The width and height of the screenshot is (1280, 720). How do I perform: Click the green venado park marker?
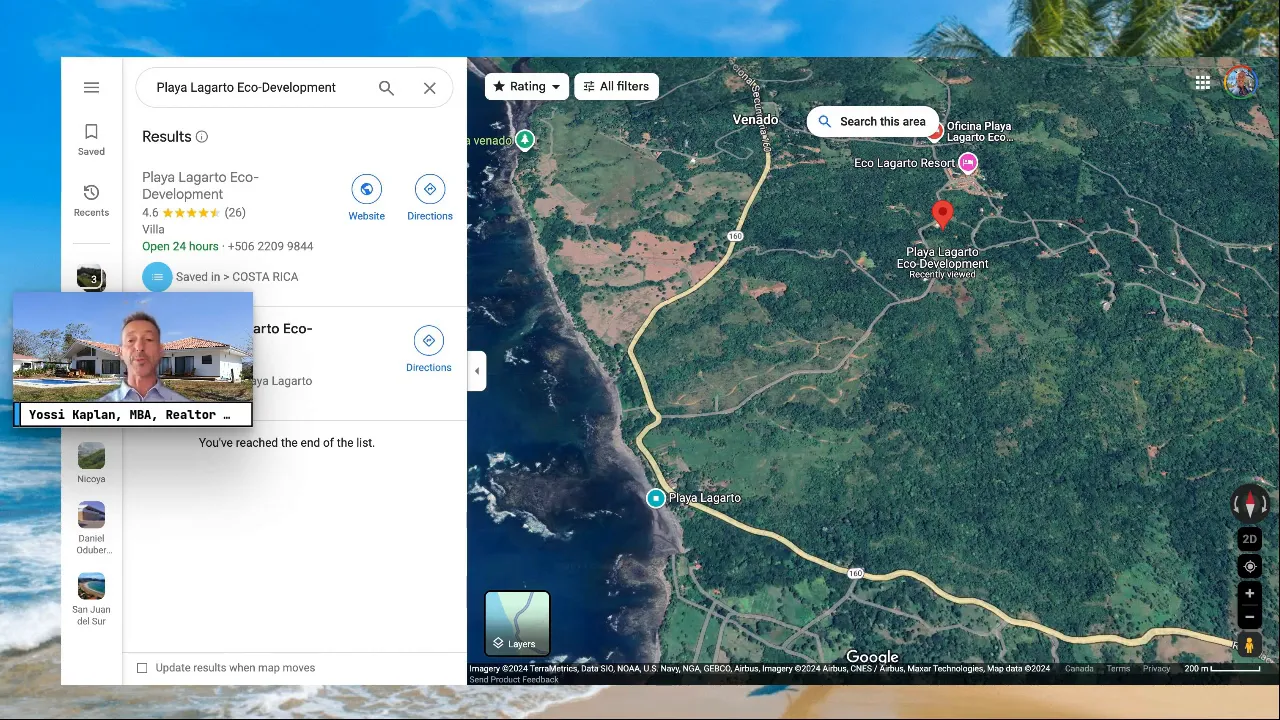pos(525,140)
